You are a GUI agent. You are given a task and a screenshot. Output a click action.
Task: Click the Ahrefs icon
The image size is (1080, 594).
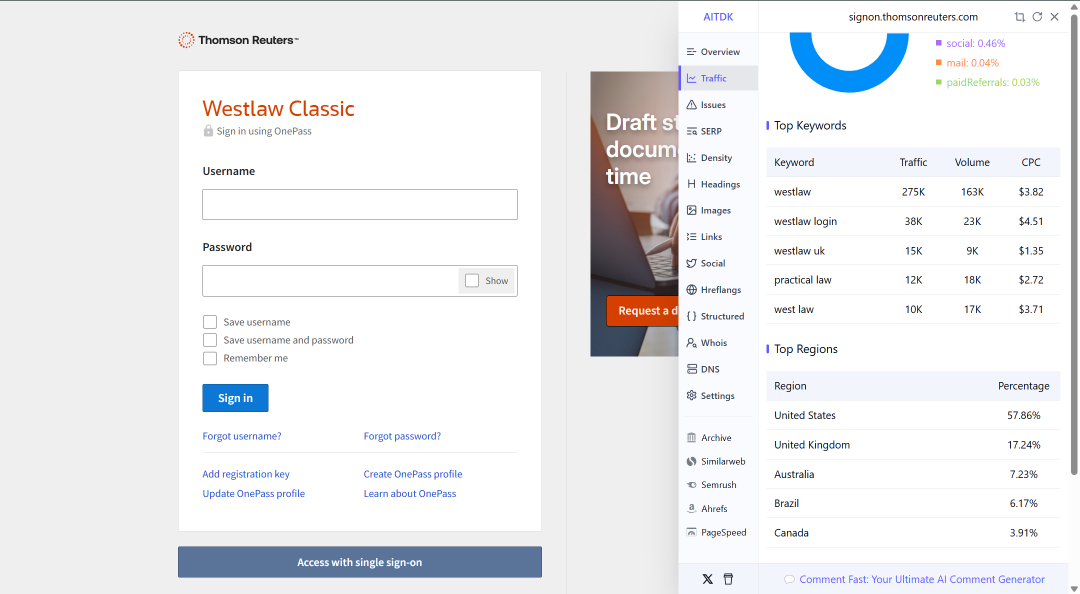[692, 509]
